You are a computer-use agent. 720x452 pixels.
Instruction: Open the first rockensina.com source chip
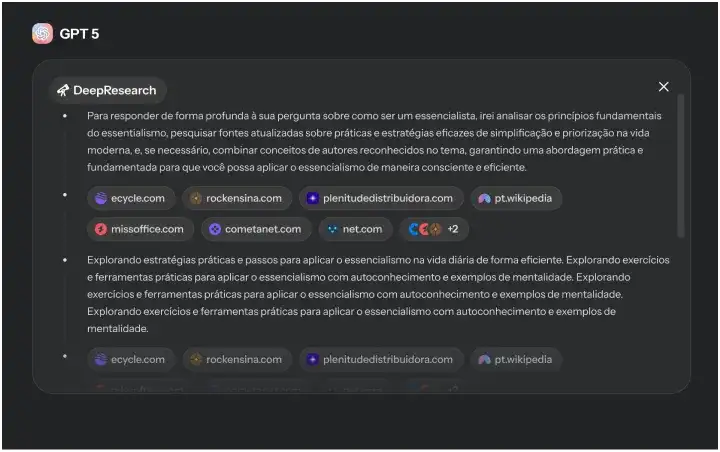pyautogui.click(x=237, y=198)
